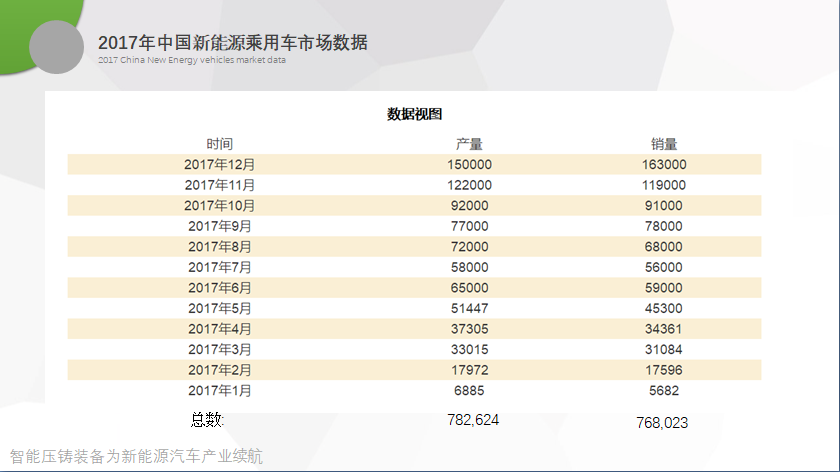The height and width of the screenshot is (472, 840).
Task: Click the 产量 column header
Action: (469, 144)
